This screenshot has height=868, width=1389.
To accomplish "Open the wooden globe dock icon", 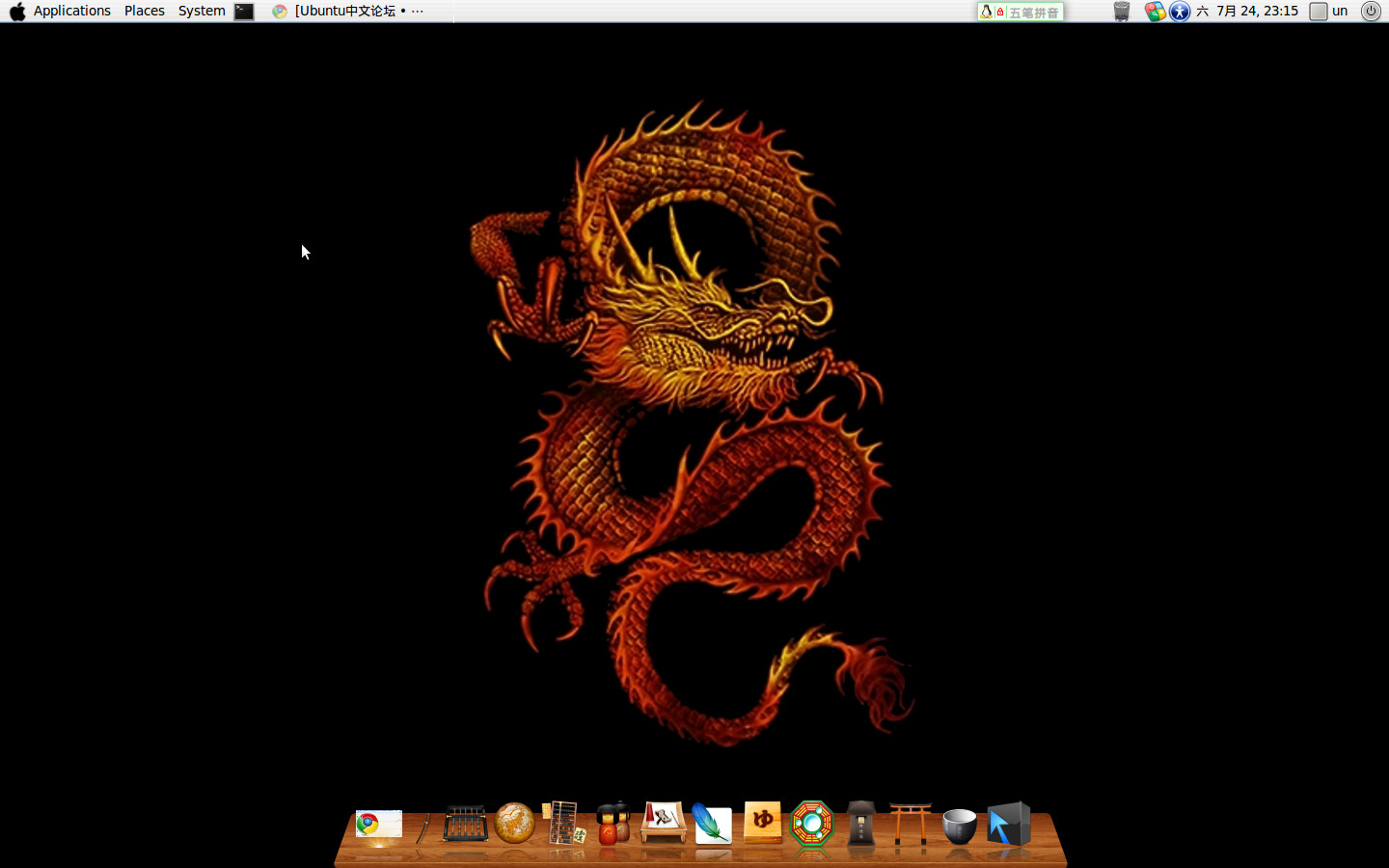I will (515, 824).
